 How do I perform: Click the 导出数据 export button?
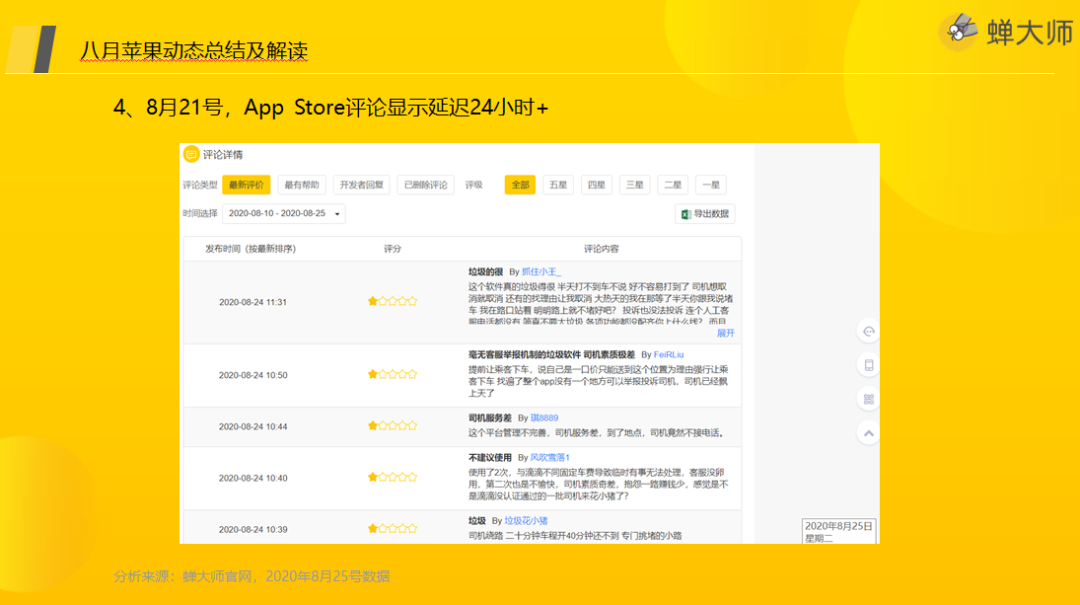tap(705, 214)
